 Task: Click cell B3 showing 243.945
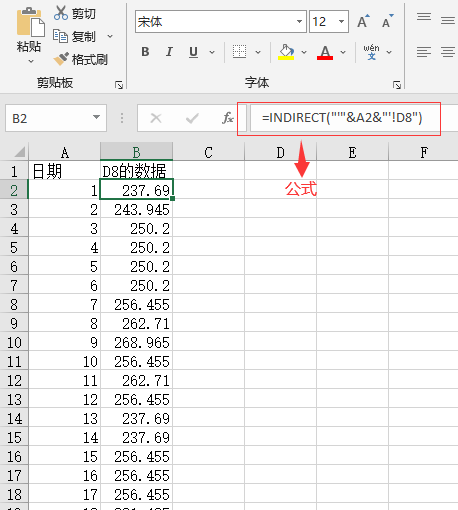pos(136,209)
